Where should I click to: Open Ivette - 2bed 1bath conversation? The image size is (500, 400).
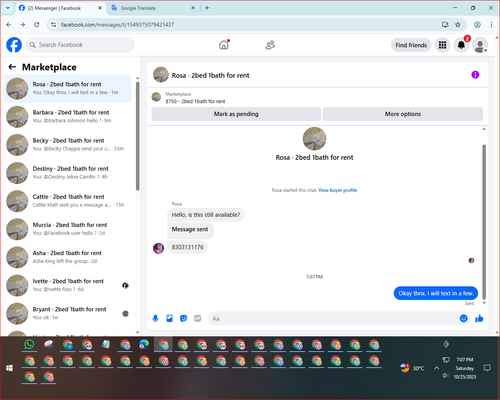(x=68, y=285)
